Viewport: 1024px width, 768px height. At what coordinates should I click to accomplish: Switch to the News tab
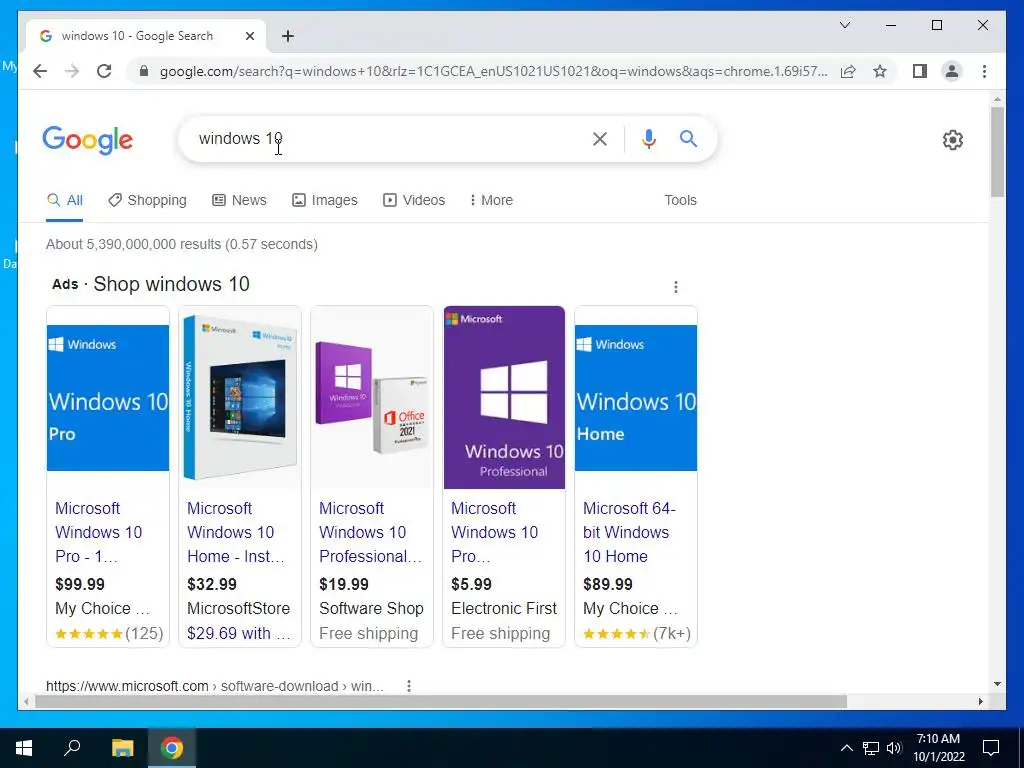tap(240, 200)
